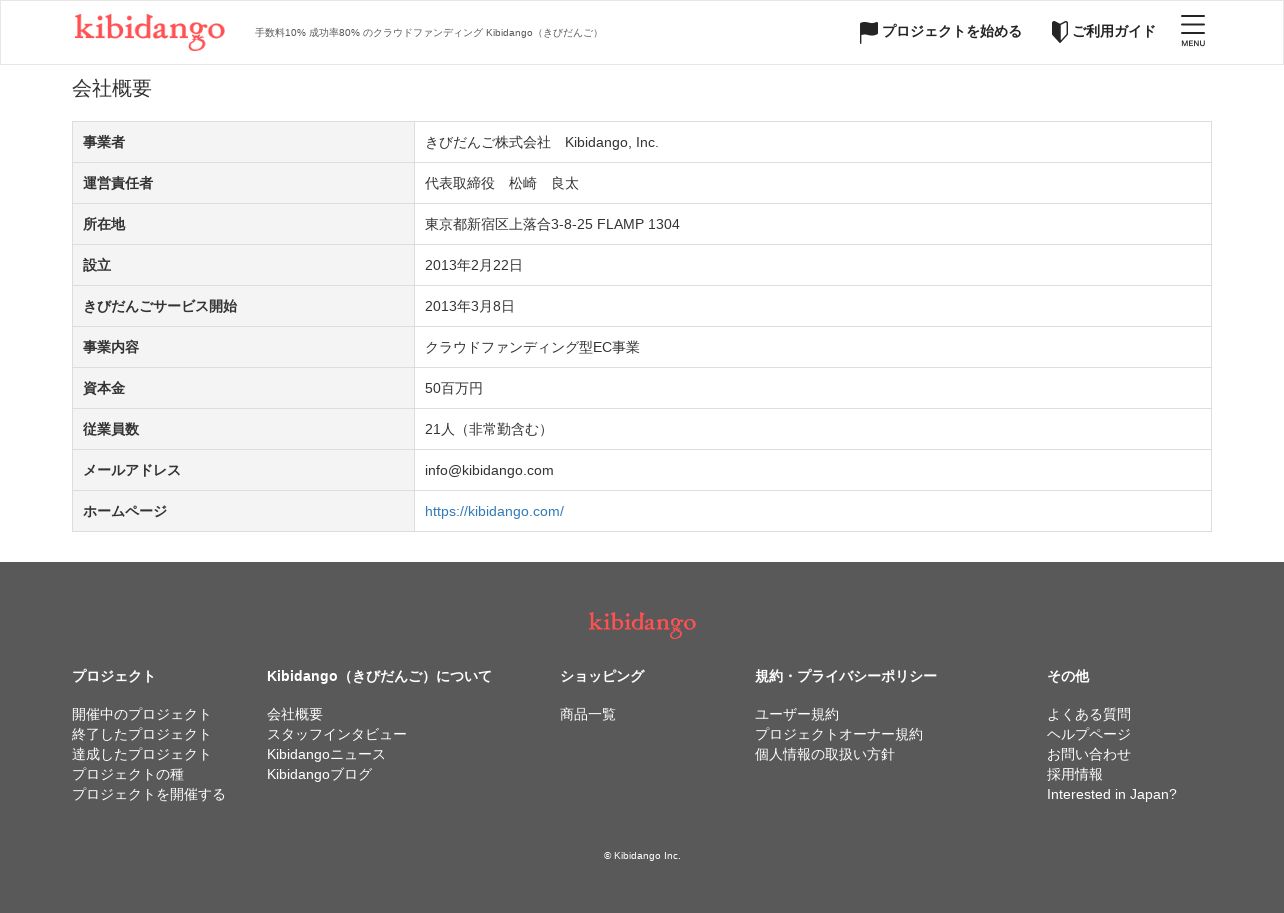1284x913 pixels.
Task: Go to 達成したプロジェクト in footer
Action: [142, 754]
